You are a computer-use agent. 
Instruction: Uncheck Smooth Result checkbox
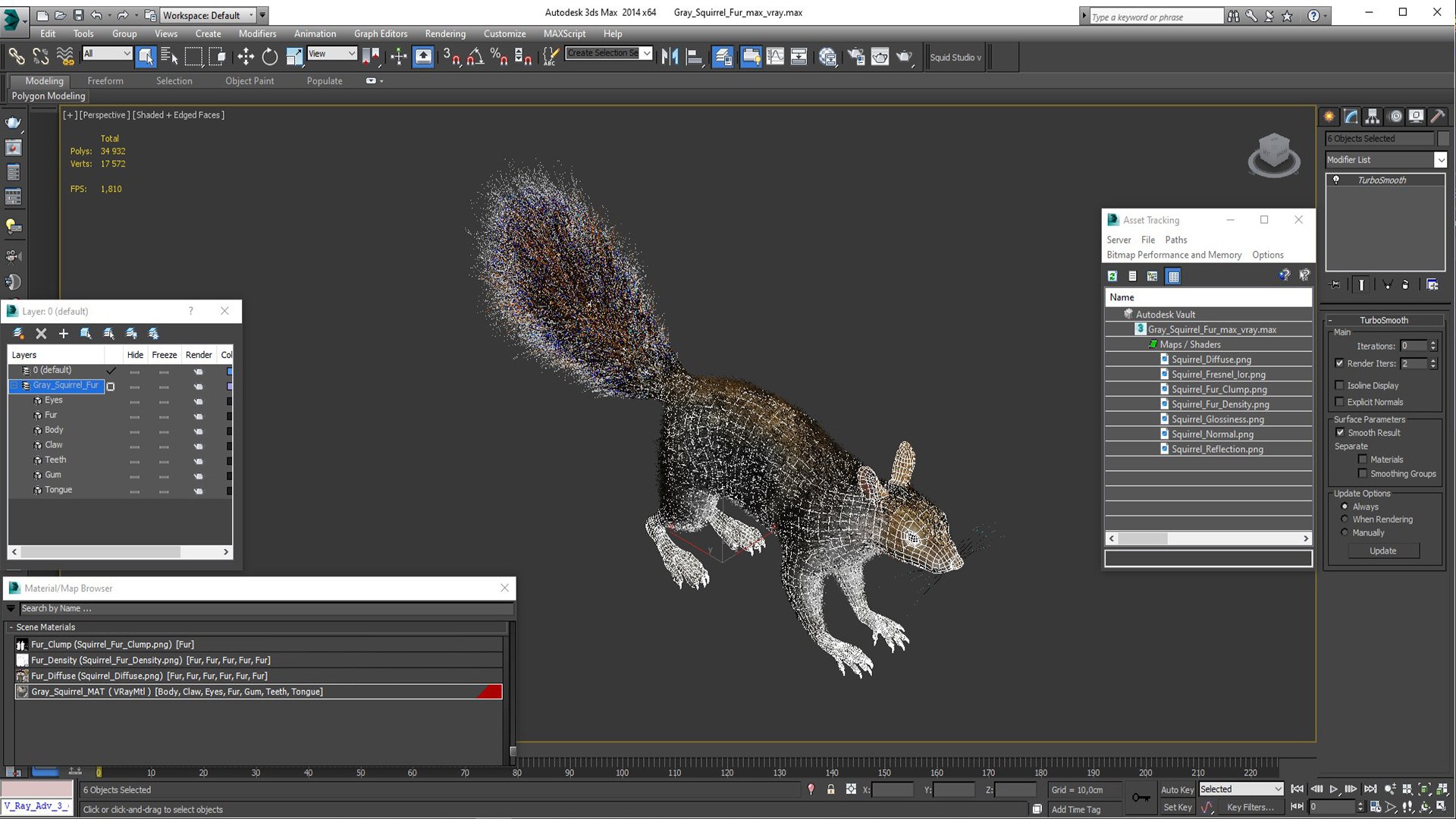pyautogui.click(x=1340, y=432)
